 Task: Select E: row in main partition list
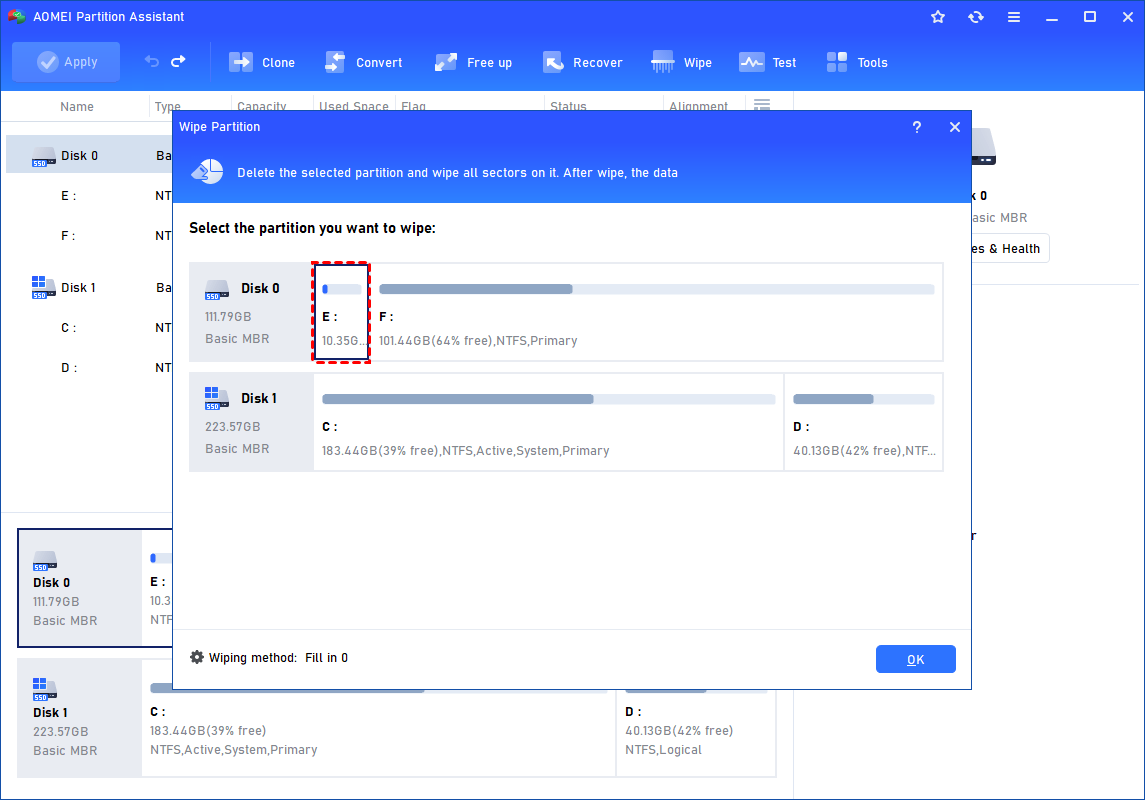tap(89, 196)
